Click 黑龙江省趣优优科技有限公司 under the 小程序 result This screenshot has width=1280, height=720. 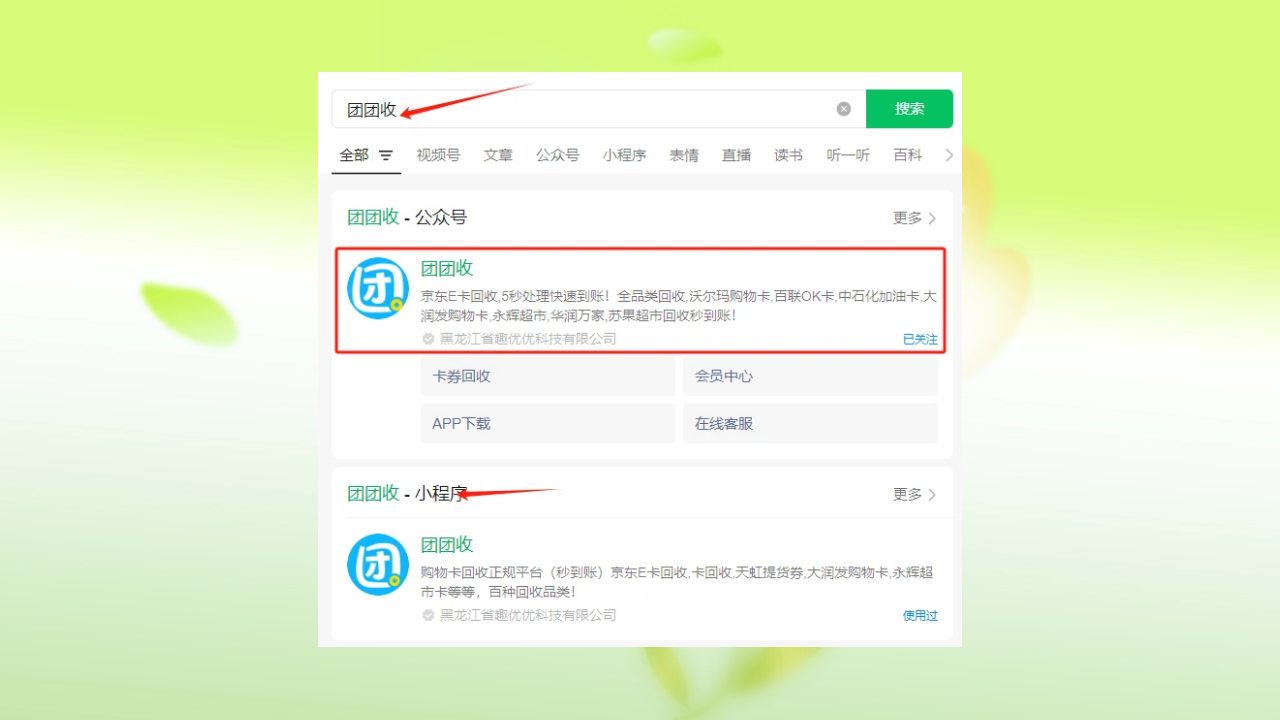point(528,615)
